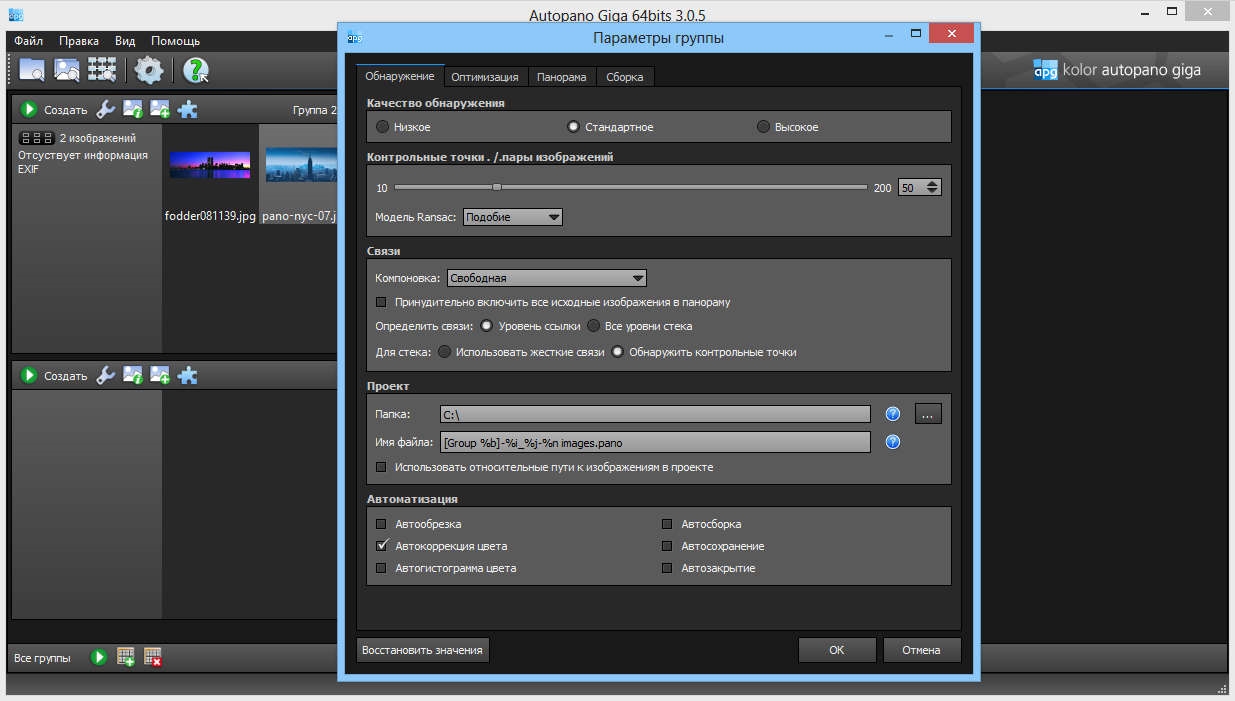Select Низкое detection quality
Image resolution: width=1235 pixels, height=701 pixels.
pos(383,127)
